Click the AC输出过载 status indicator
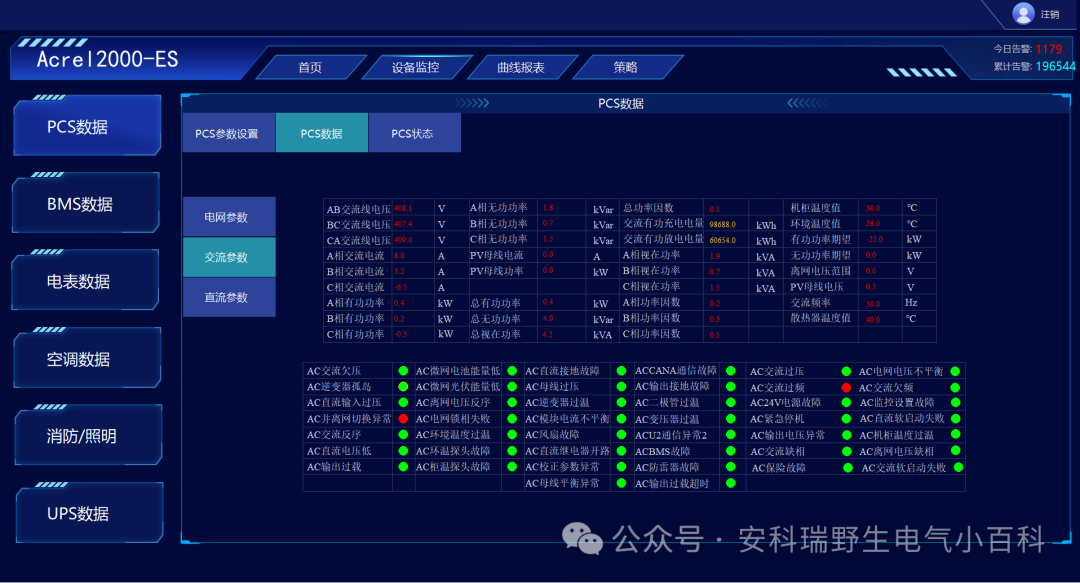Viewport: 1080px width, 583px height. (x=403, y=467)
